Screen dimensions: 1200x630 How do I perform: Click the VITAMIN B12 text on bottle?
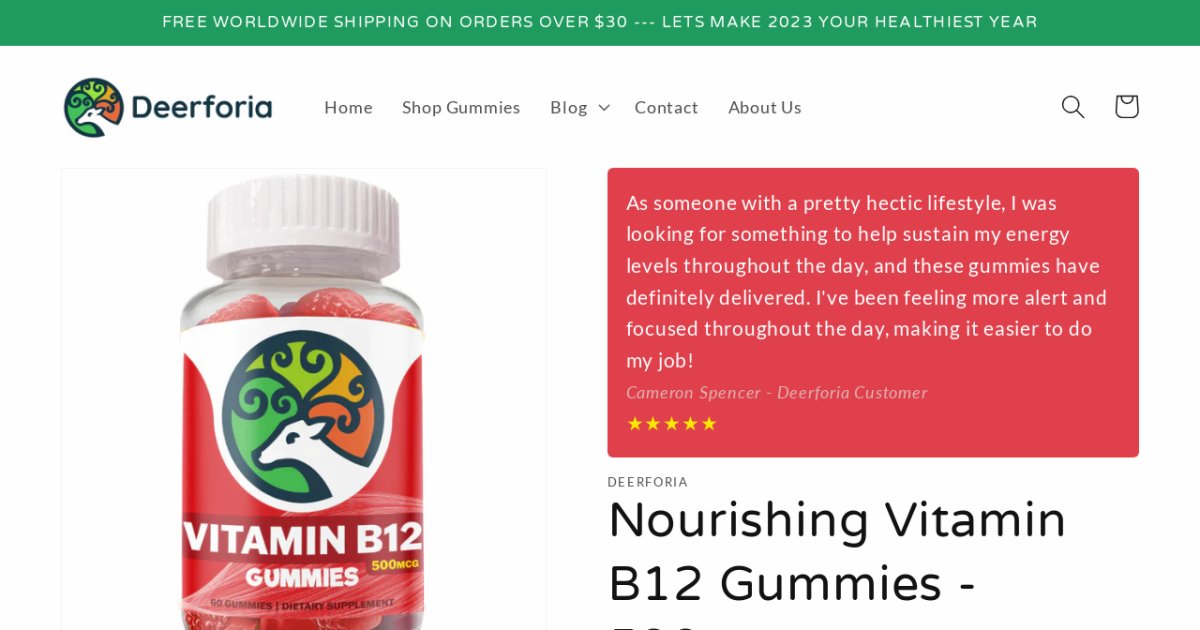(303, 539)
